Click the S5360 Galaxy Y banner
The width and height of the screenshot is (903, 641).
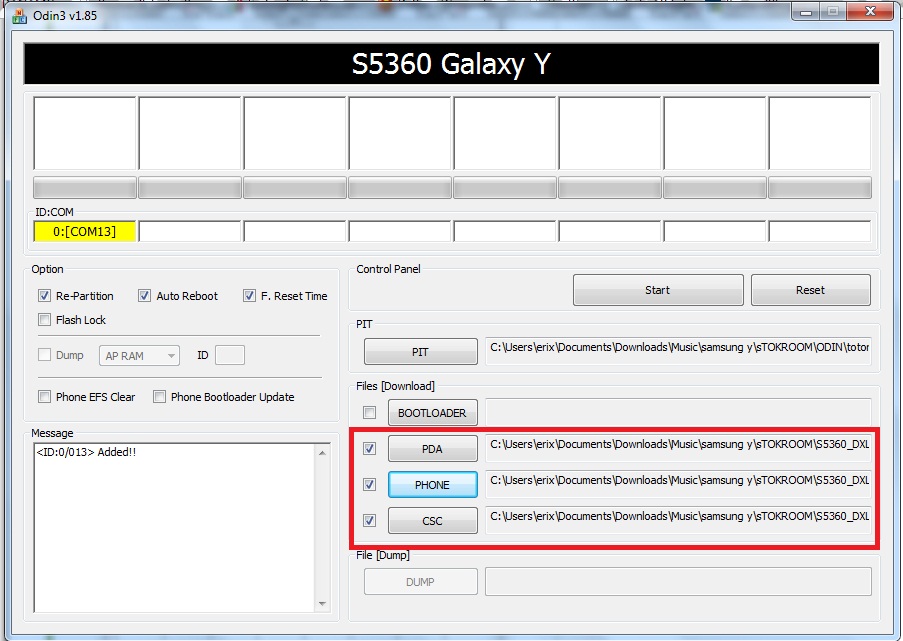452,63
